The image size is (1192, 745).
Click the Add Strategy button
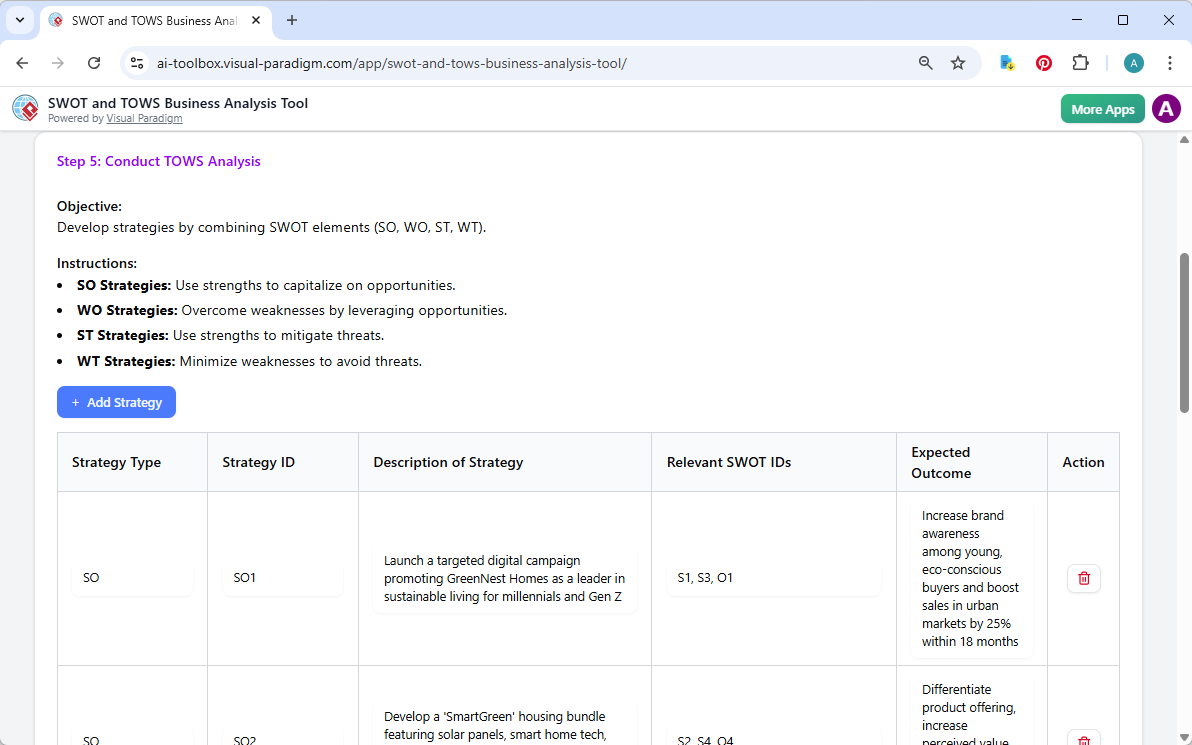point(116,402)
